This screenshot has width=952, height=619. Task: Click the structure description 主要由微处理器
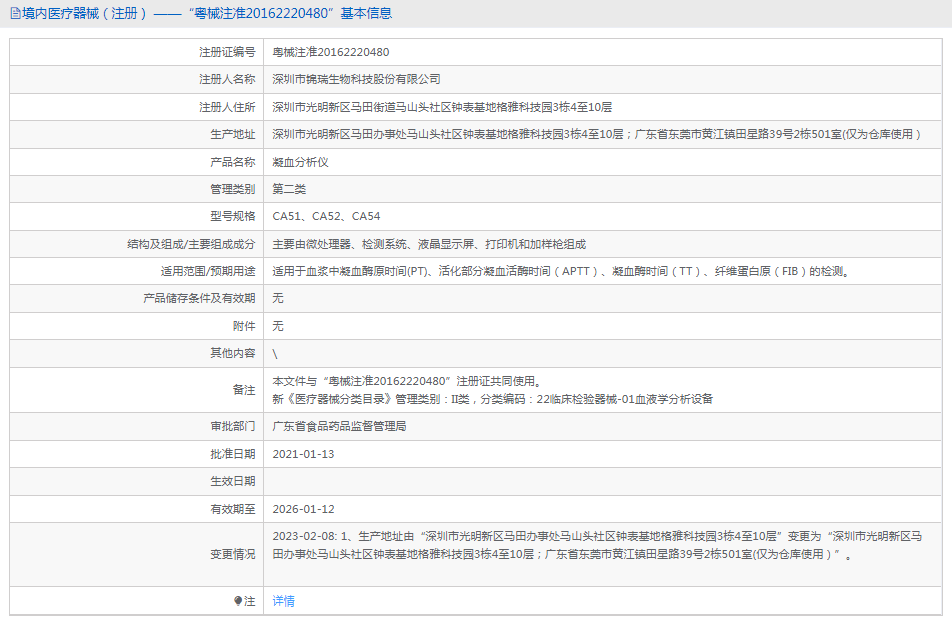click(x=429, y=244)
